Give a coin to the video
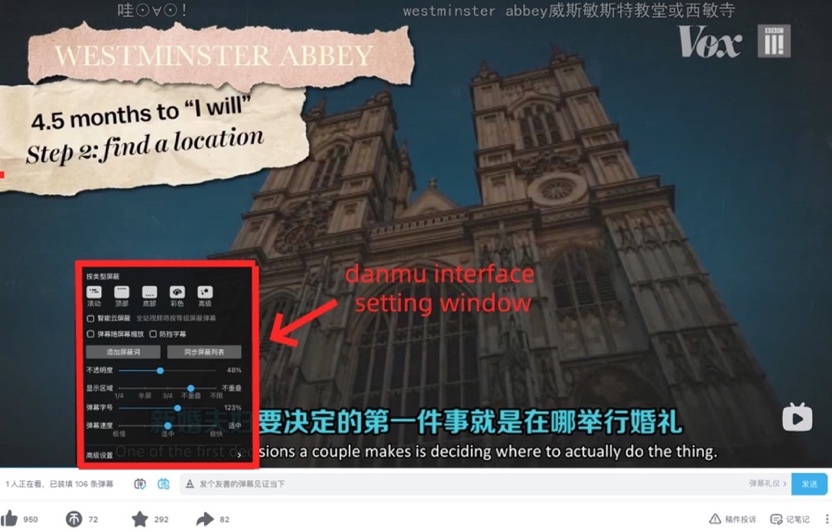Image resolution: width=832 pixels, height=532 pixels. [x=74, y=519]
